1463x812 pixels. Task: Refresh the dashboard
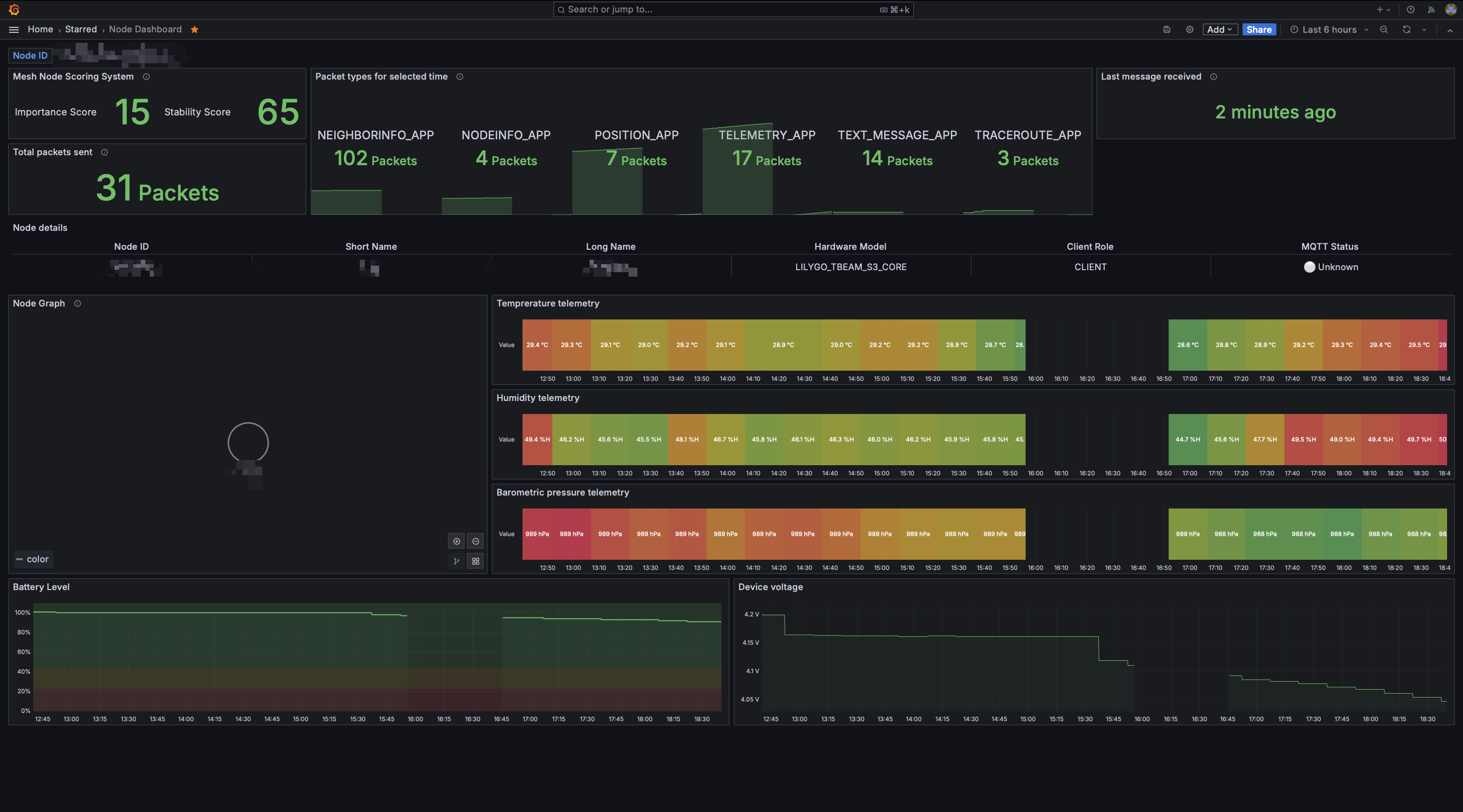tap(1406, 29)
